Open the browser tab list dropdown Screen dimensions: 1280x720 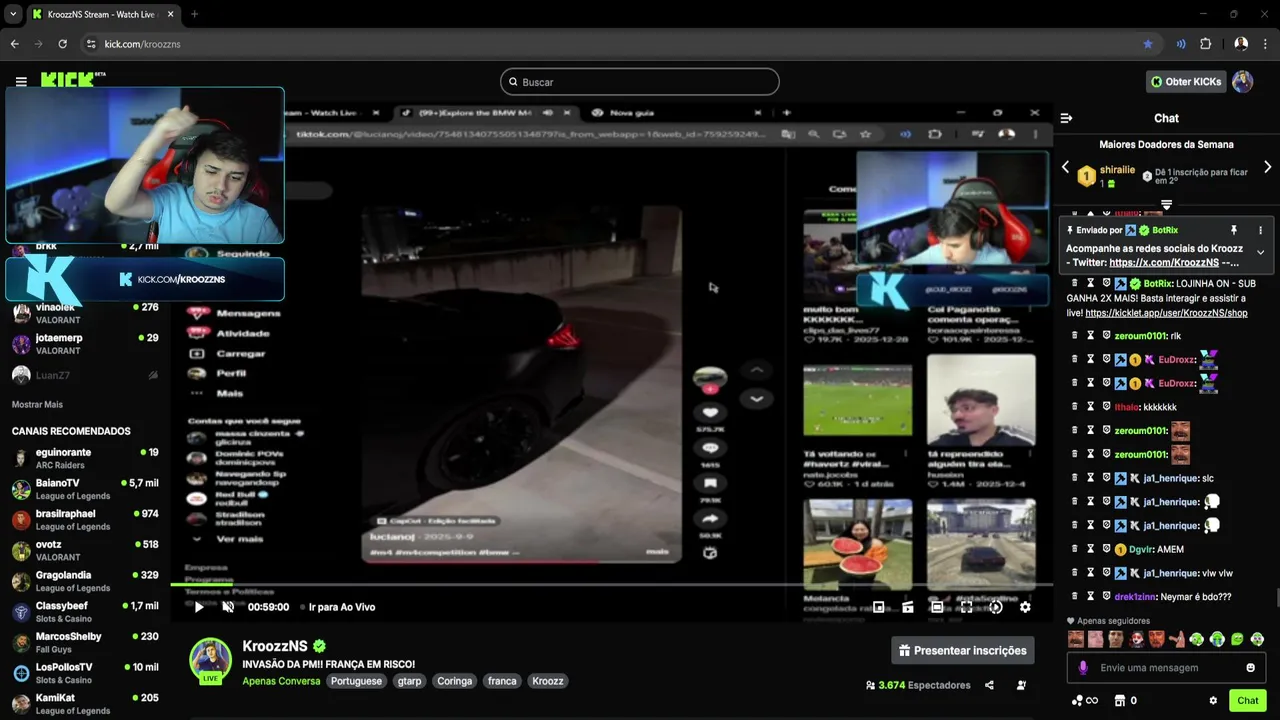click(12, 14)
